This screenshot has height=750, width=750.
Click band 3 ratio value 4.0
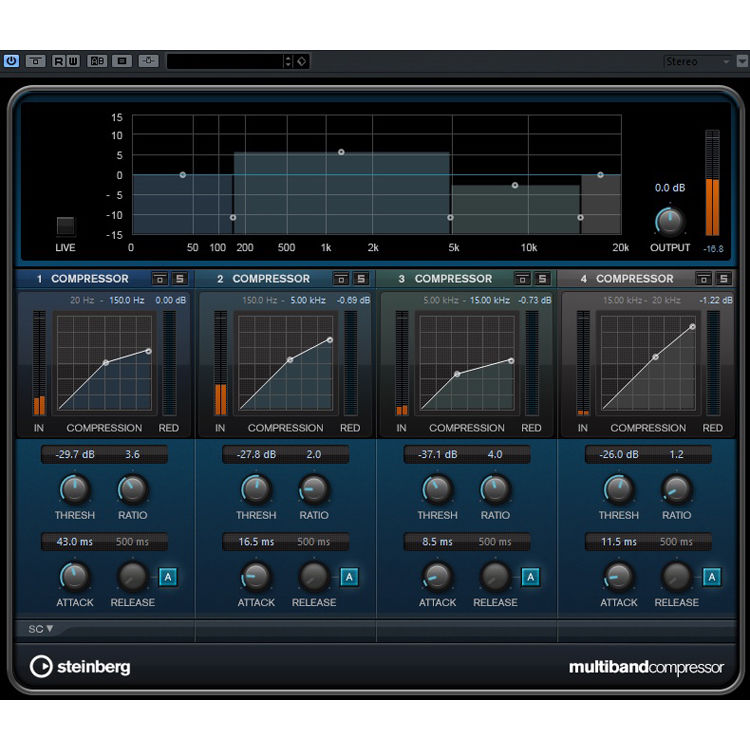pyautogui.click(x=495, y=454)
